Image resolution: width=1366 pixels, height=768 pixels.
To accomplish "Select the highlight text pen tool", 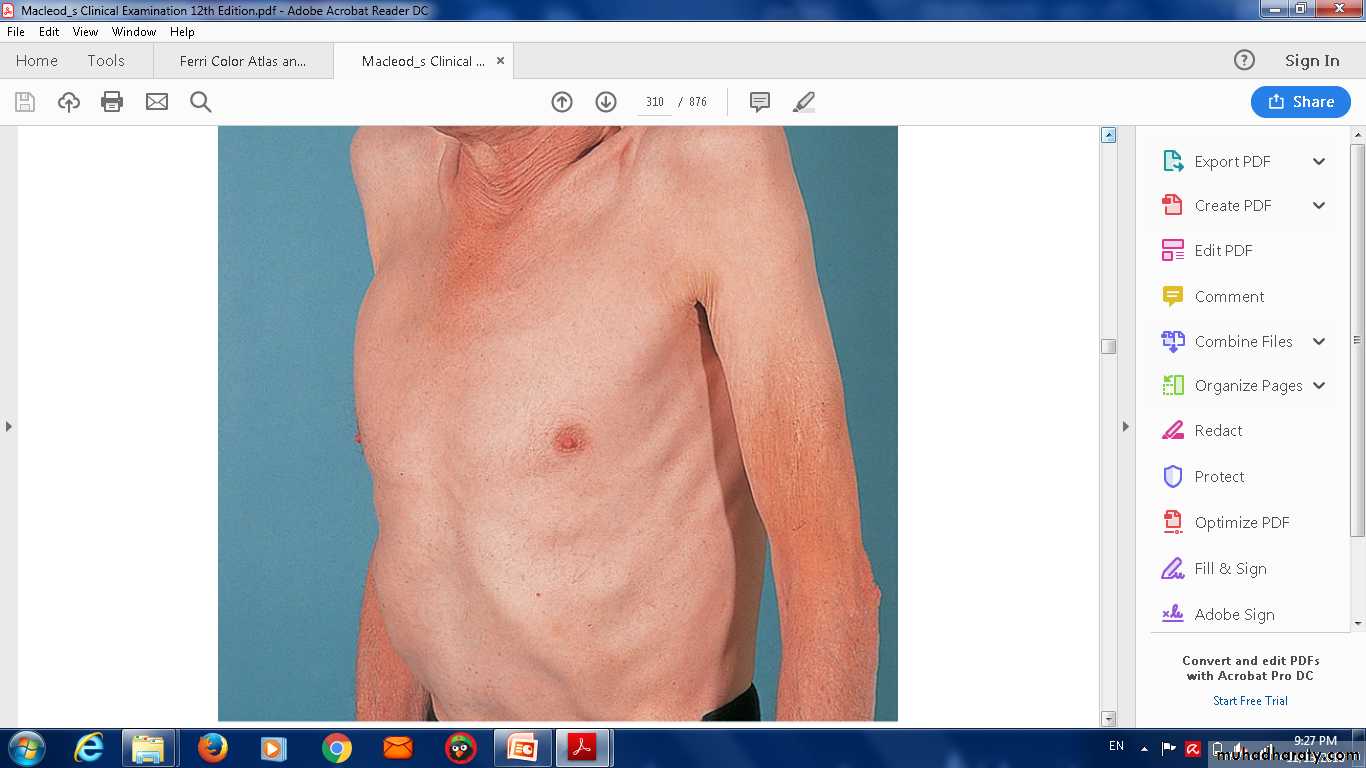I will pyautogui.click(x=804, y=102).
